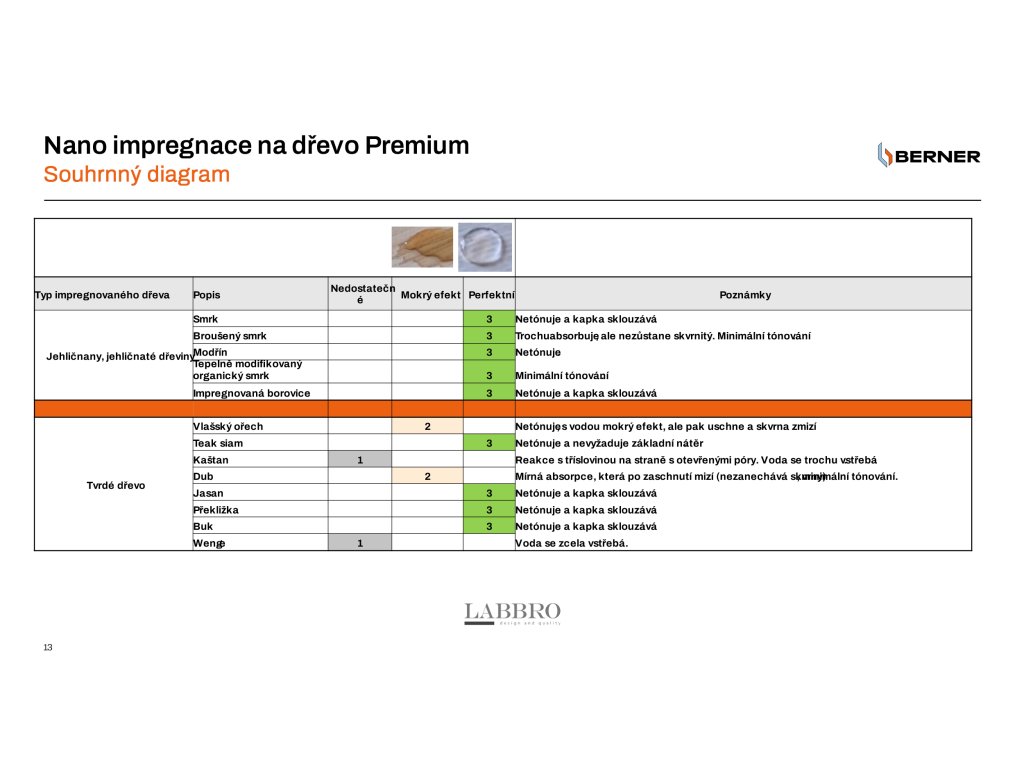Screen dimensions: 1024x768
Task: Select the wet wood effect thumbnail
Action: [423, 247]
